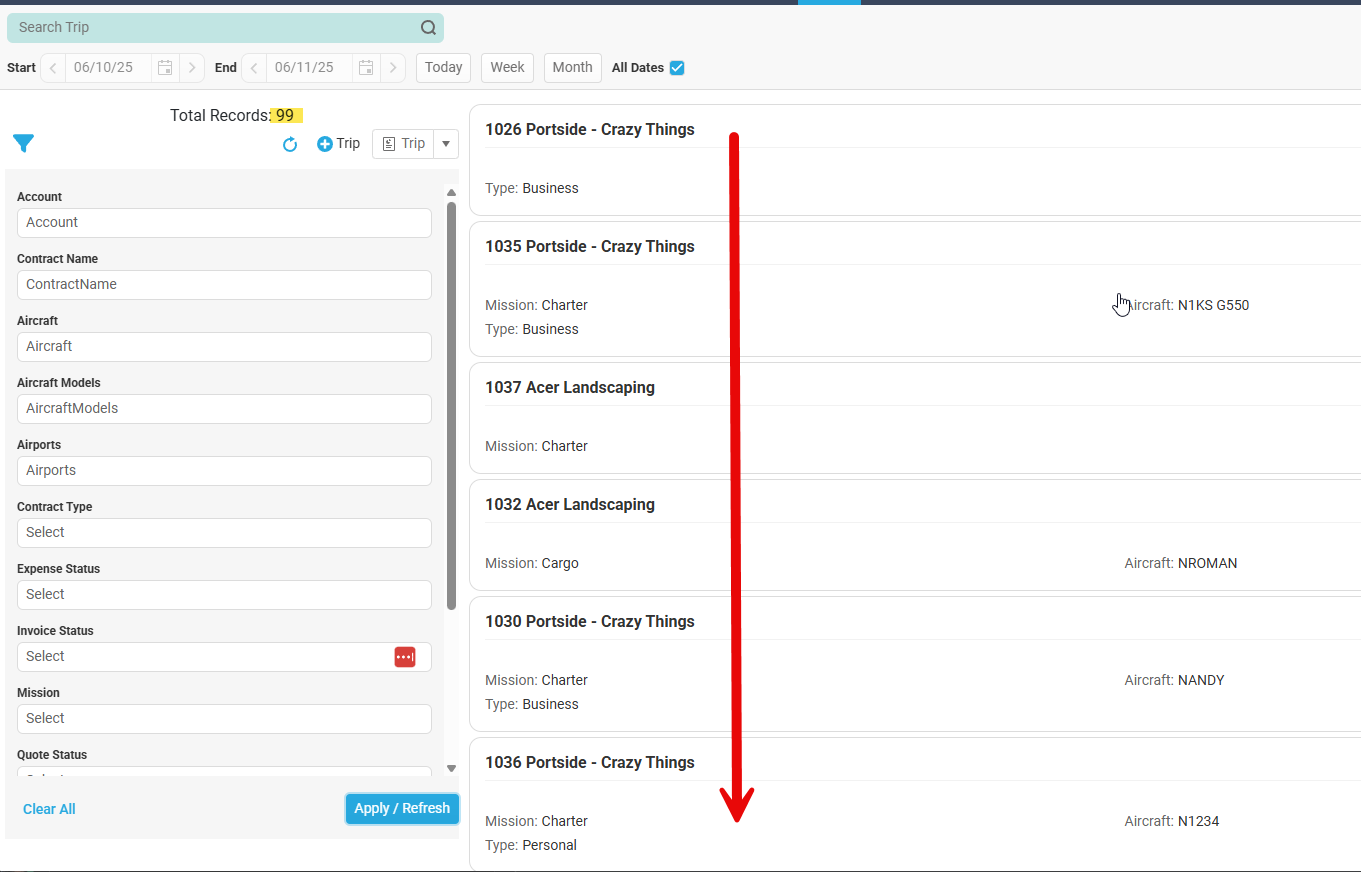
Task: Click the circular refresh icon
Action: [x=290, y=145]
